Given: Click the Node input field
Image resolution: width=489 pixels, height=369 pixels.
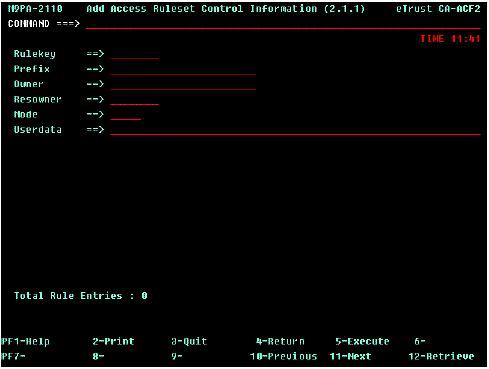Looking at the screenshot, I should tap(126, 115).
